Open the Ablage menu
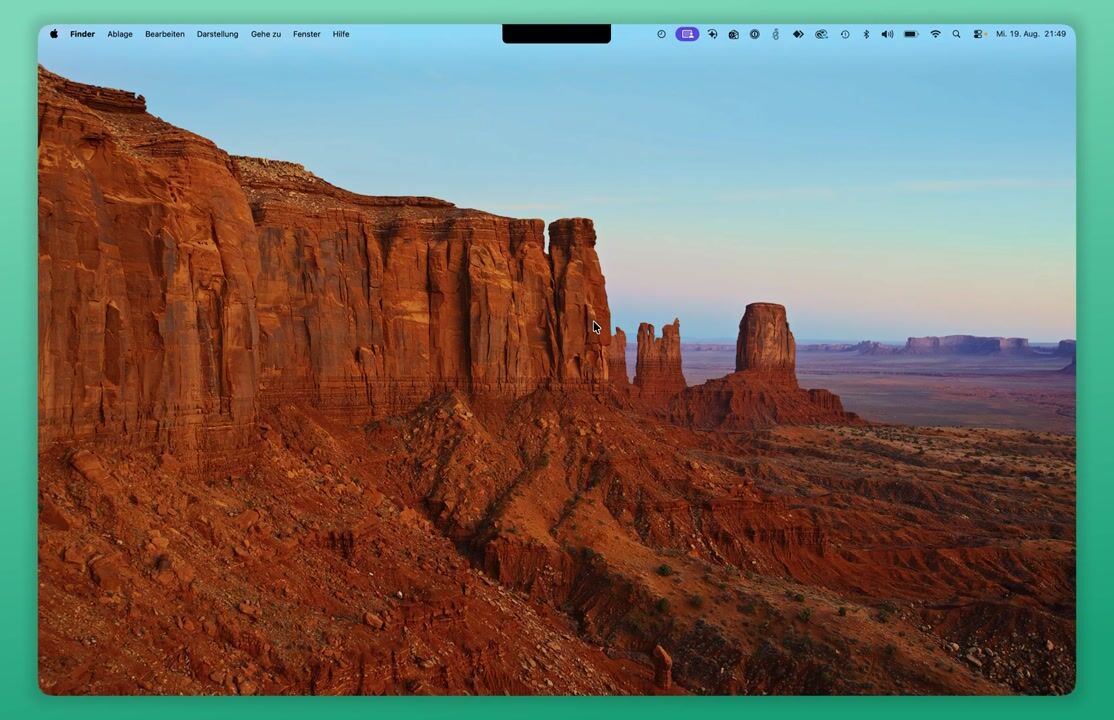Image resolution: width=1114 pixels, height=720 pixels. 120,33
